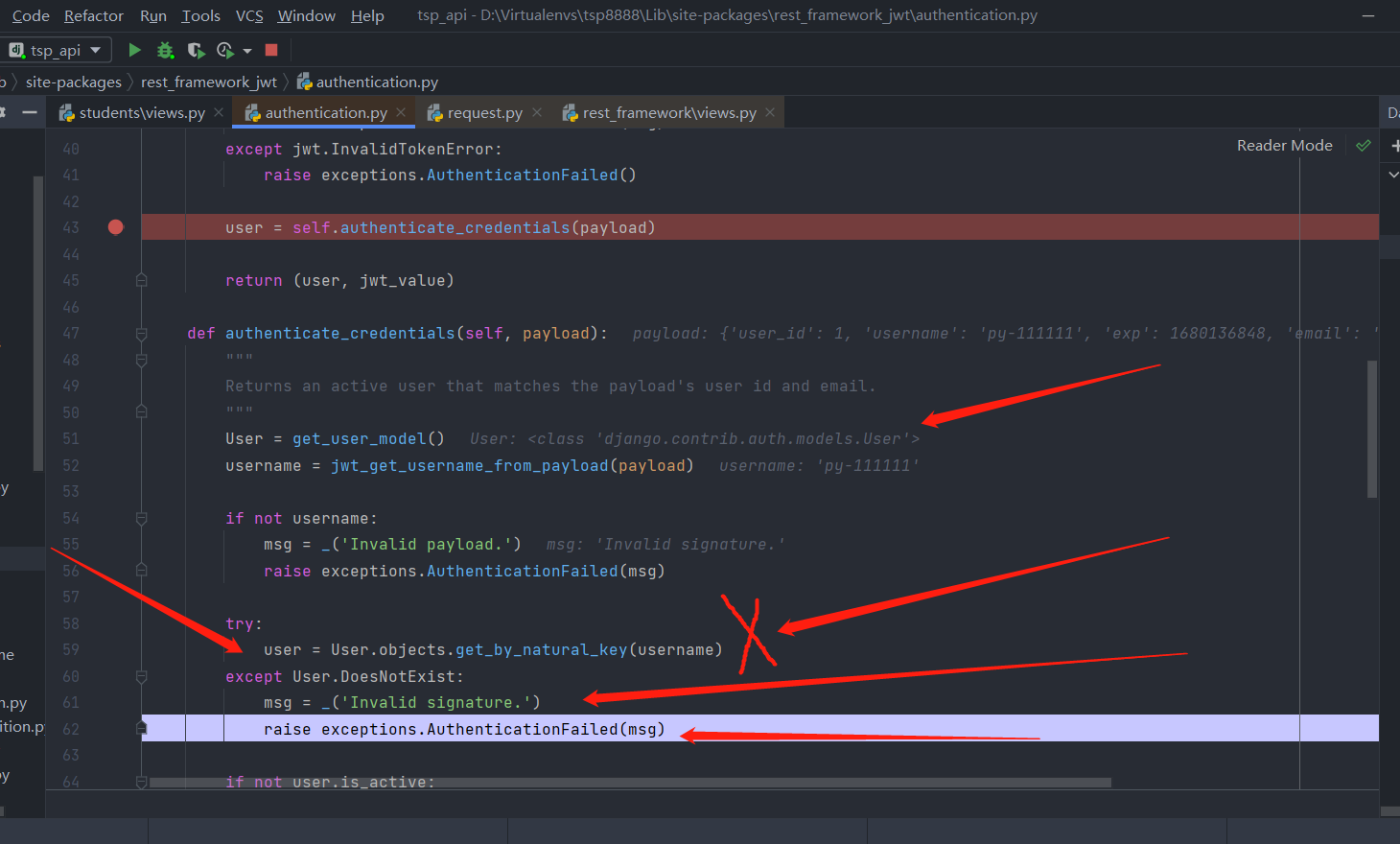
Task: Switch to the rest_framework\views.py tab
Action: [669, 113]
